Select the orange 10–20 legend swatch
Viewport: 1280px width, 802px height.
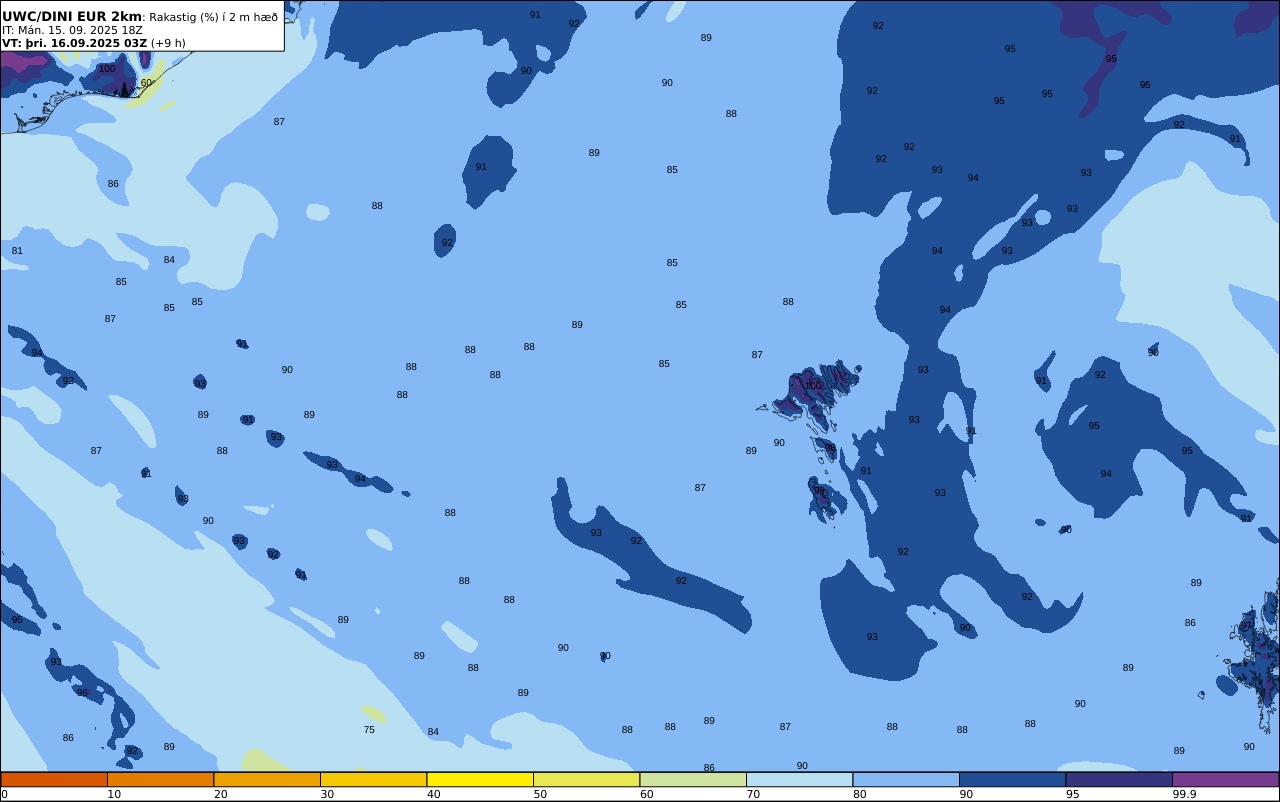pyautogui.click(x=160, y=779)
